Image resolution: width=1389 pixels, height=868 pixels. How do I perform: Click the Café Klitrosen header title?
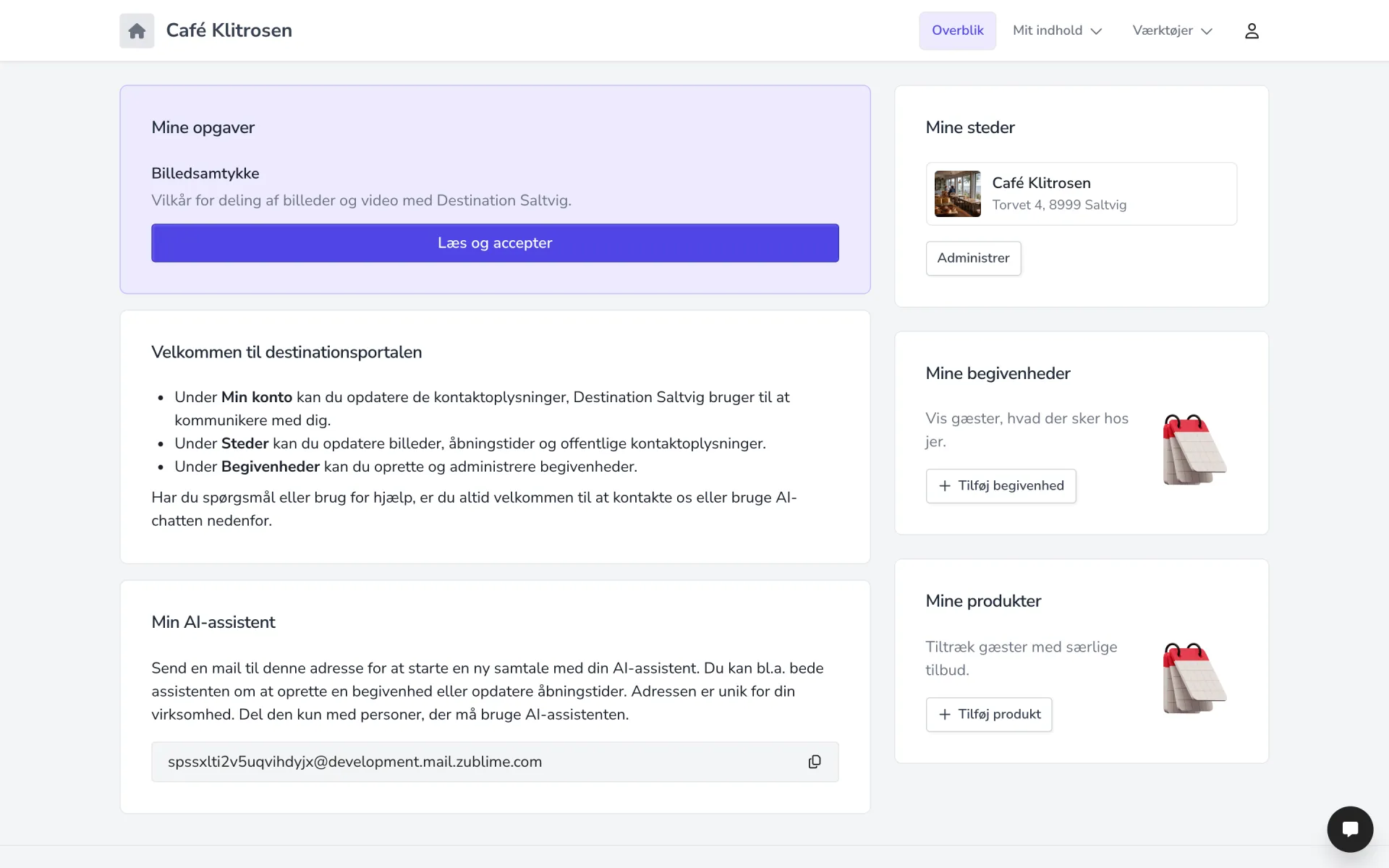(x=229, y=30)
